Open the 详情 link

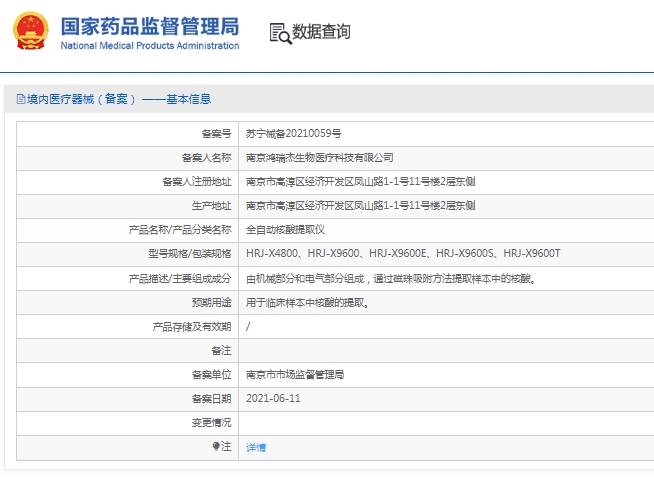point(256,448)
